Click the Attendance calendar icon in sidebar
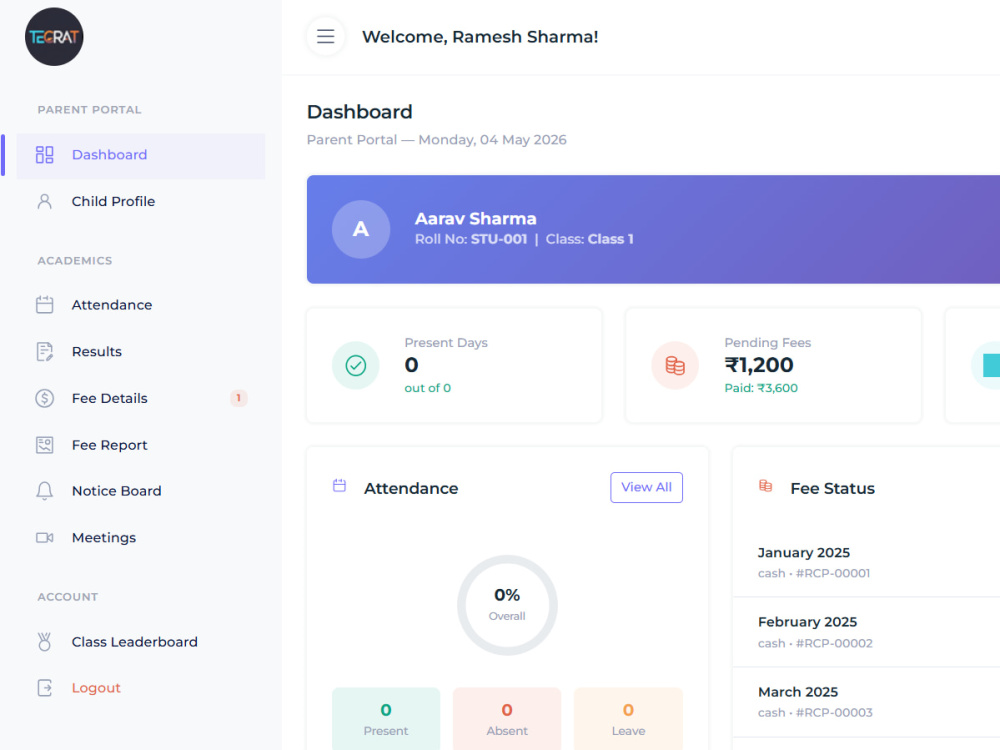1000x750 pixels. point(45,305)
